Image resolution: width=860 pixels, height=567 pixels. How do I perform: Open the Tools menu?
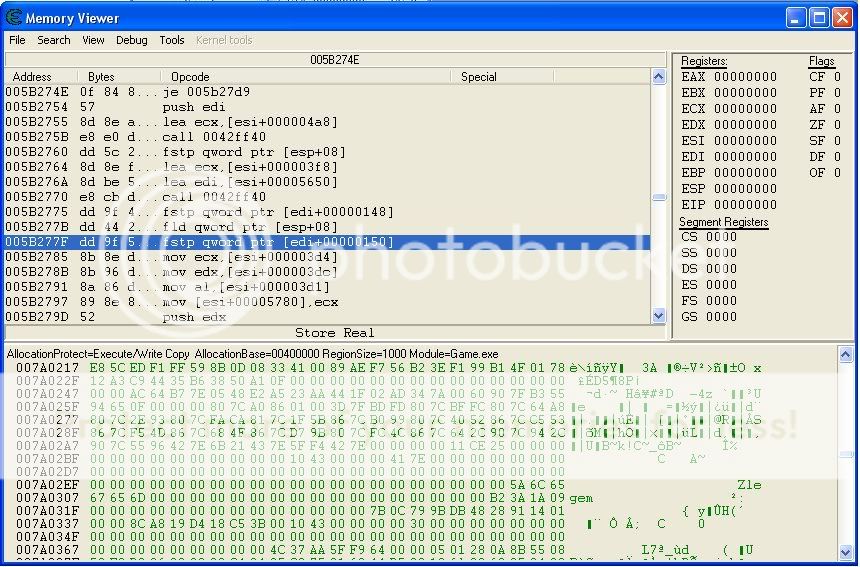[x=172, y=40]
